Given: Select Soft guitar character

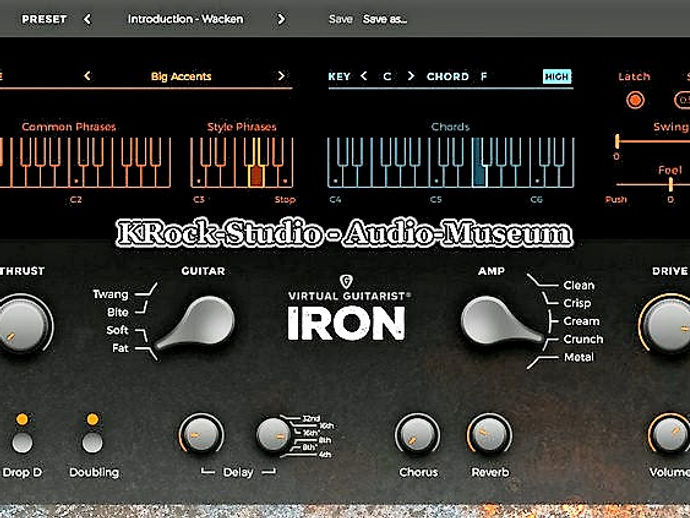Looking at the screenshot, I should click(x=117, y=330).
